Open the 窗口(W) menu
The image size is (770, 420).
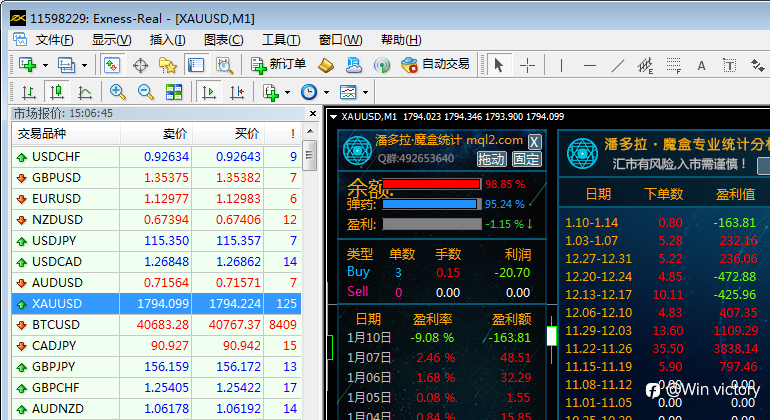340,40
